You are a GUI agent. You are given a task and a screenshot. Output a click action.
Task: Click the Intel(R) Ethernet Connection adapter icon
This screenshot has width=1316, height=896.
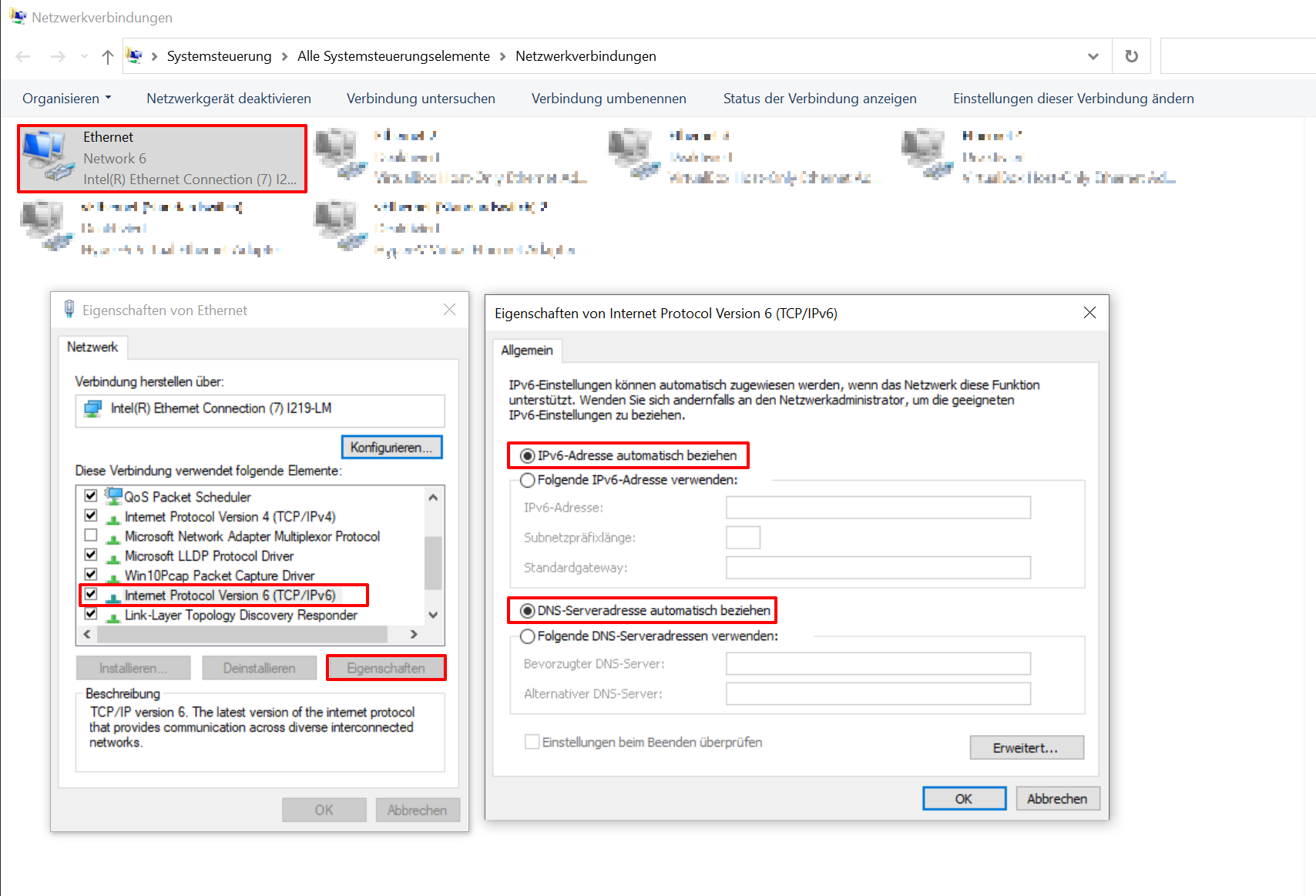pos(93,409)
